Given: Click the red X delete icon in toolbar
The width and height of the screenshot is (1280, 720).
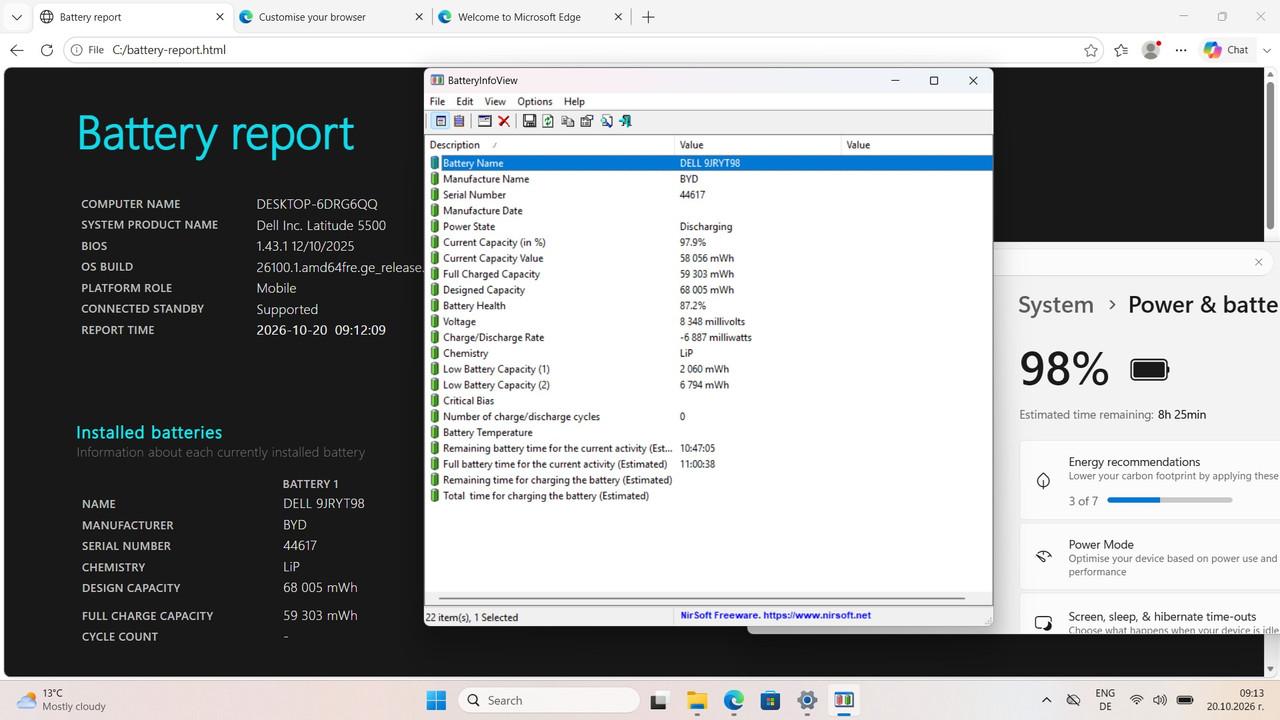Looking at the screenshot, I should (x=504, y=121).
